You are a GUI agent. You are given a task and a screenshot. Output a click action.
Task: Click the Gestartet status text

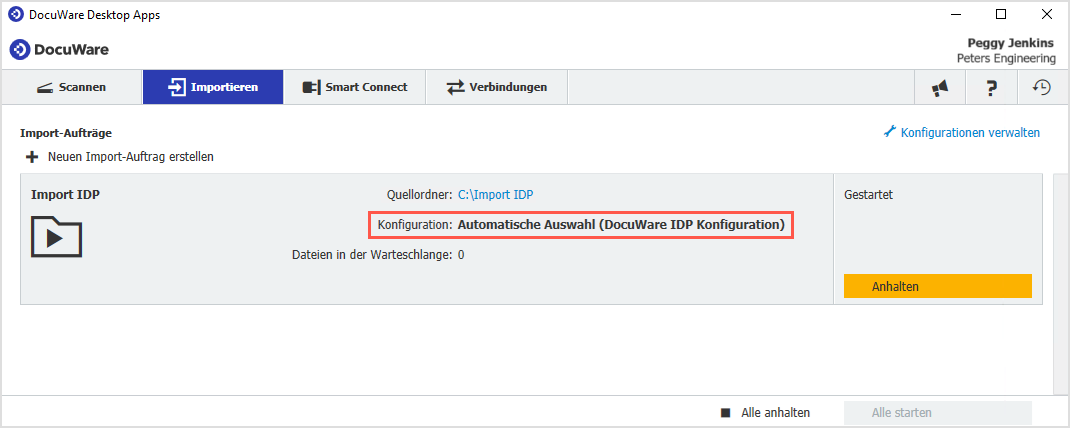click(869, 195)
